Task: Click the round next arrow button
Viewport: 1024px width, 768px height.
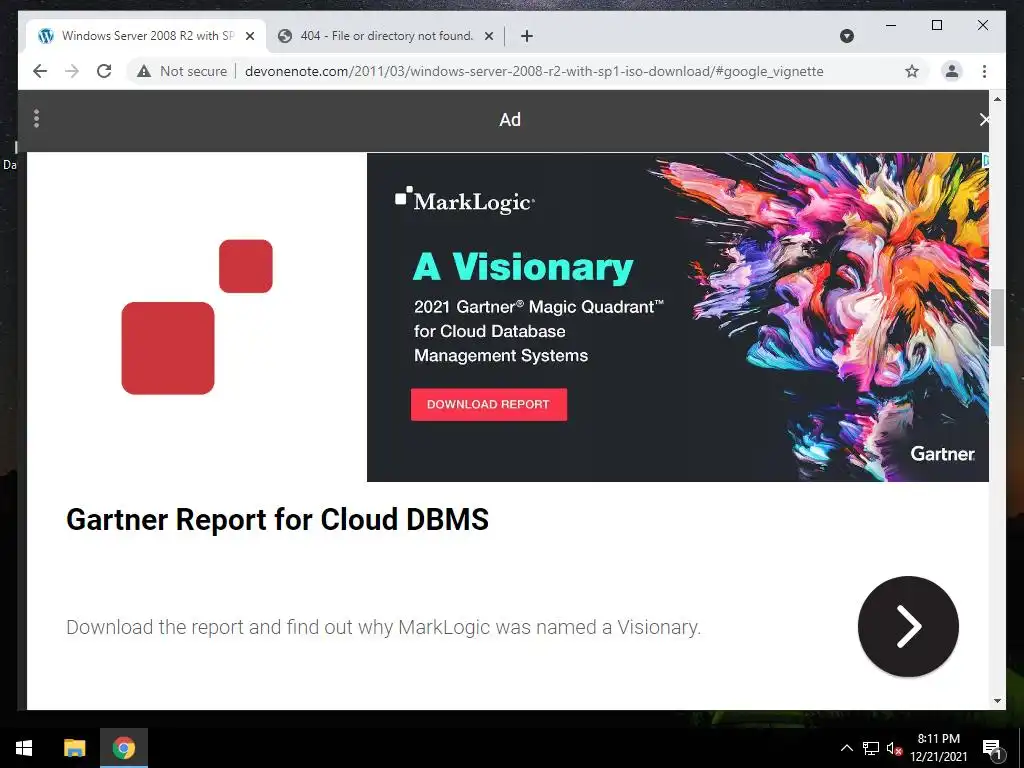Action: click(908, 626)
